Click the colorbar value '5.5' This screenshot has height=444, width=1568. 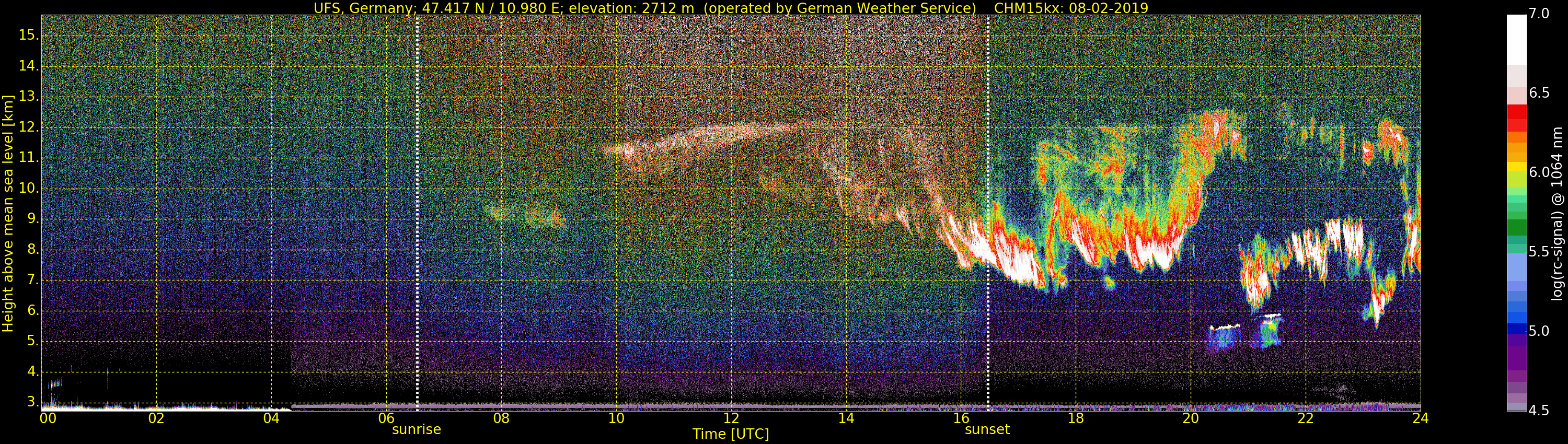click(x=1539, y=251)
